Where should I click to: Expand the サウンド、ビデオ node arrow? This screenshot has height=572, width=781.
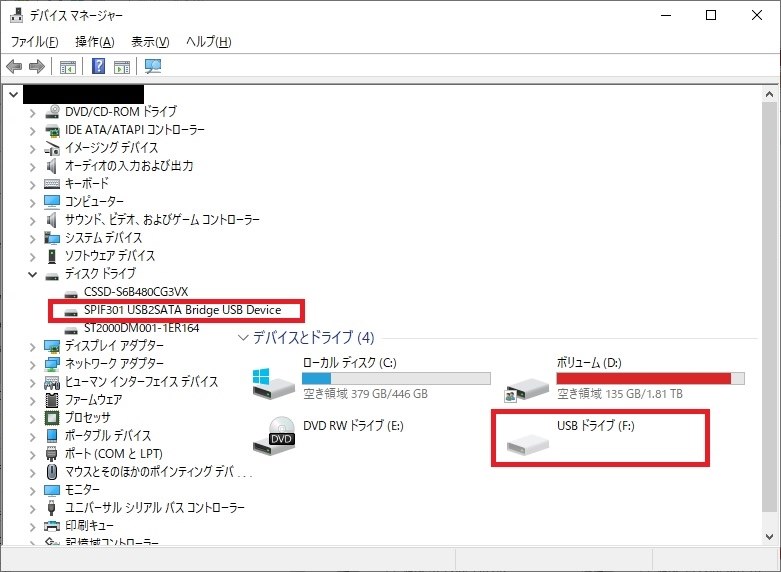point(33,221)
